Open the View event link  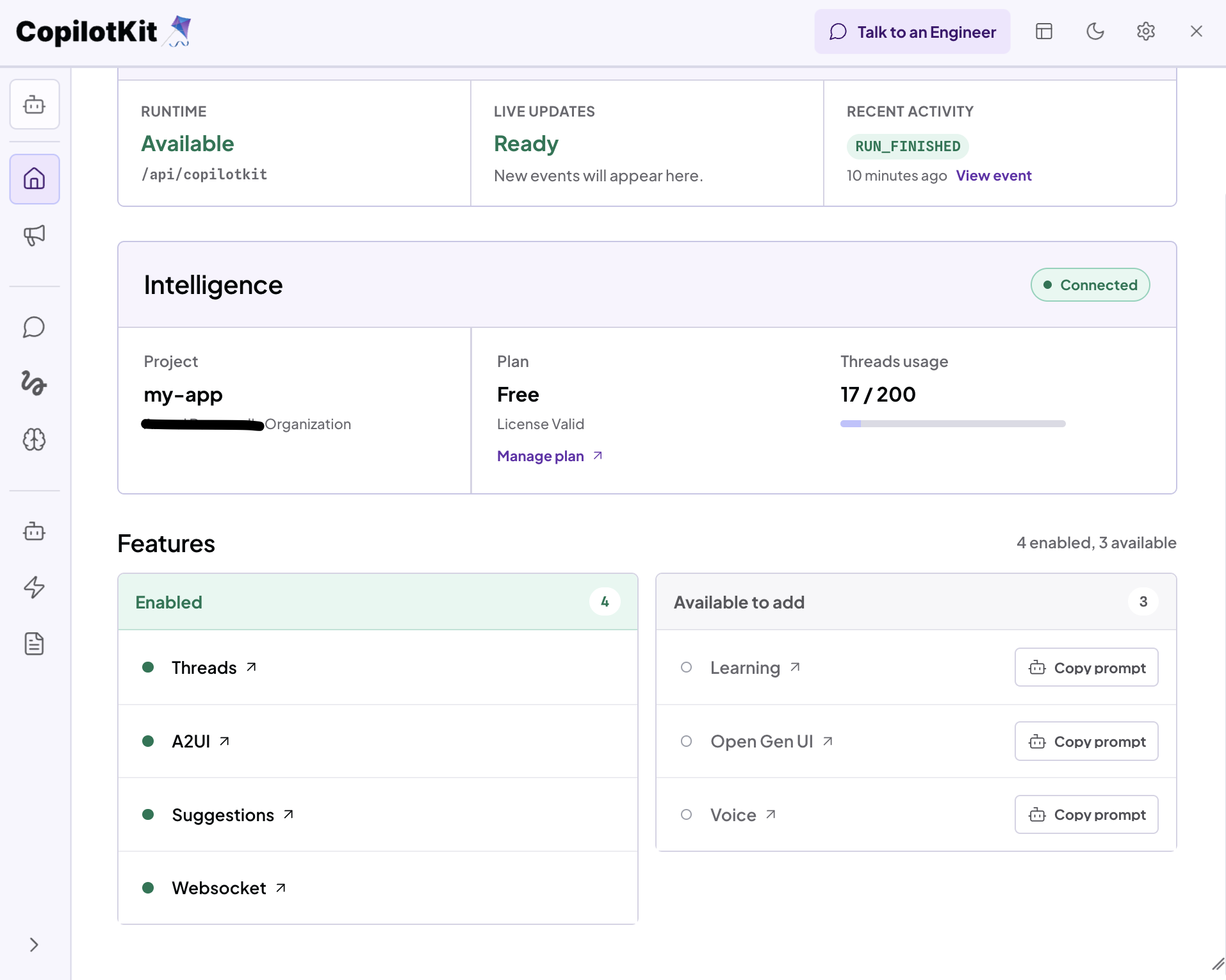[x=993, y=176]
